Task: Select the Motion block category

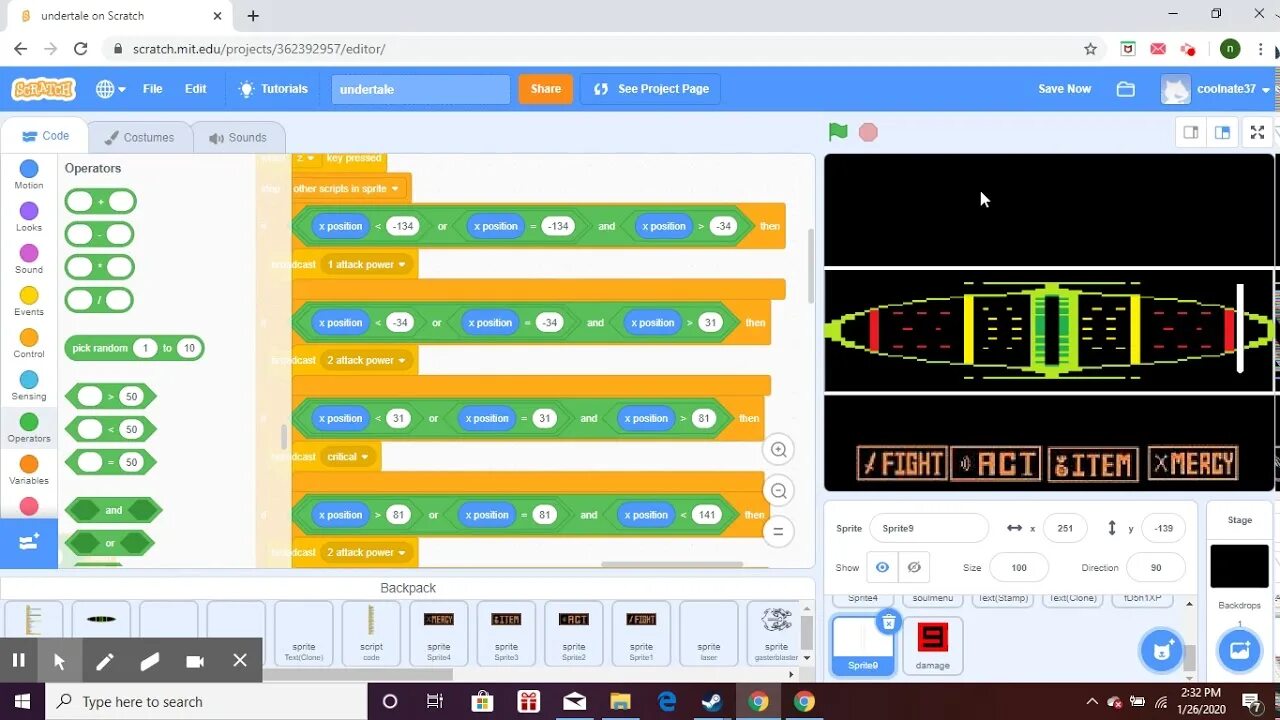Action: click(x=29, y=174)
